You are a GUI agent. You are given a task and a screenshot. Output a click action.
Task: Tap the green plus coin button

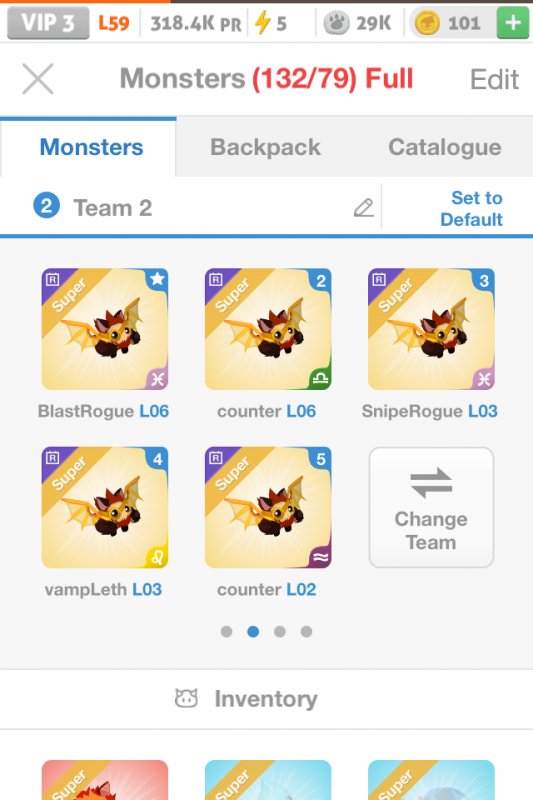(x=513, y=23)
